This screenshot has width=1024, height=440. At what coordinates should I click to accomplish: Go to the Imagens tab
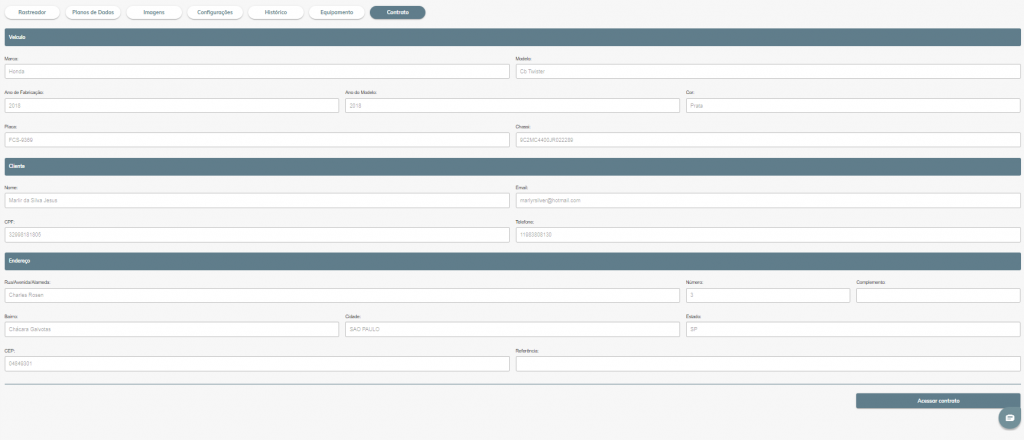click(x=154, y=12)
